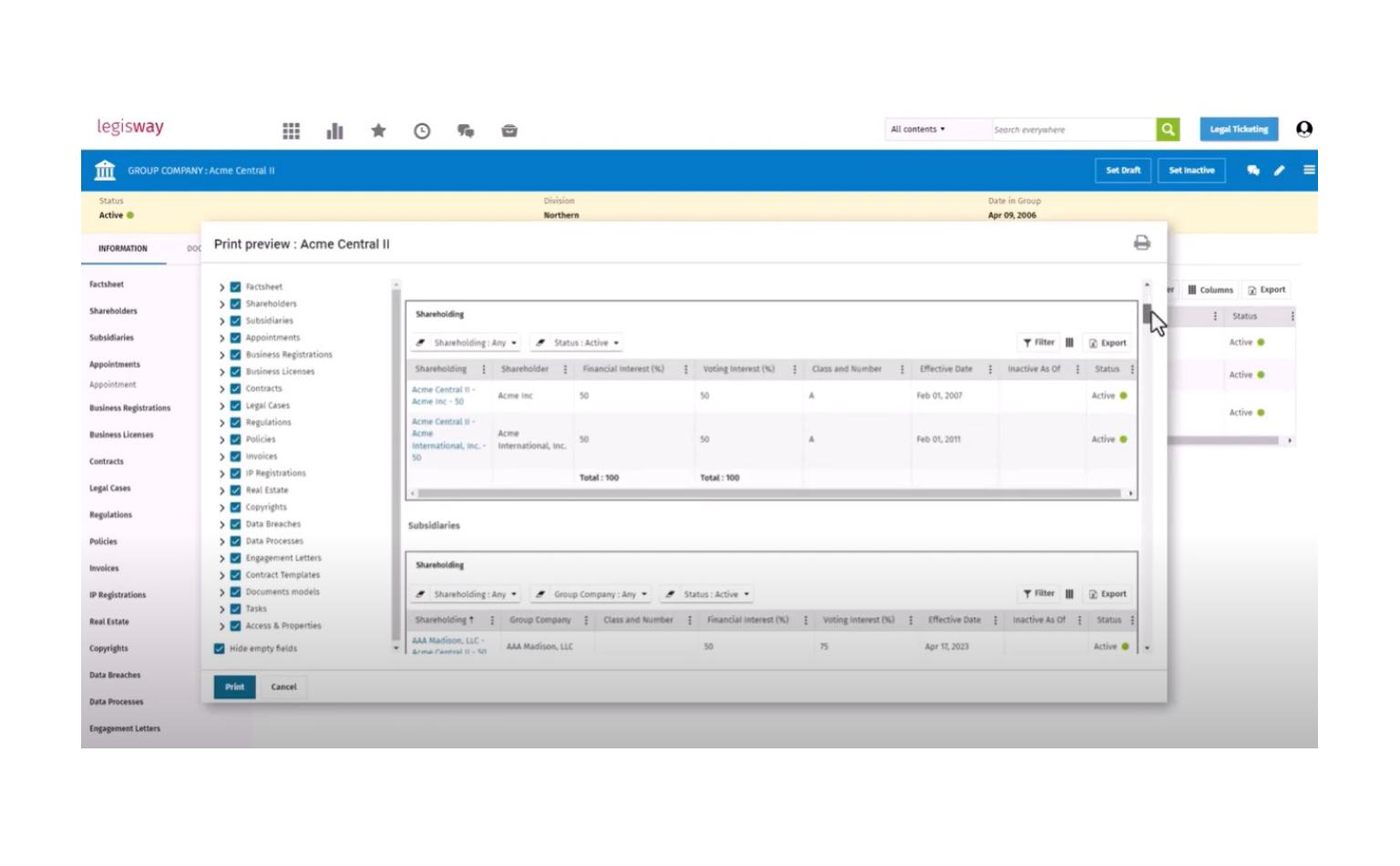Open Data Breaches in left sidebar
Image resolution: width=1400 pixels, height=866 pixels.
click(115, 675)
